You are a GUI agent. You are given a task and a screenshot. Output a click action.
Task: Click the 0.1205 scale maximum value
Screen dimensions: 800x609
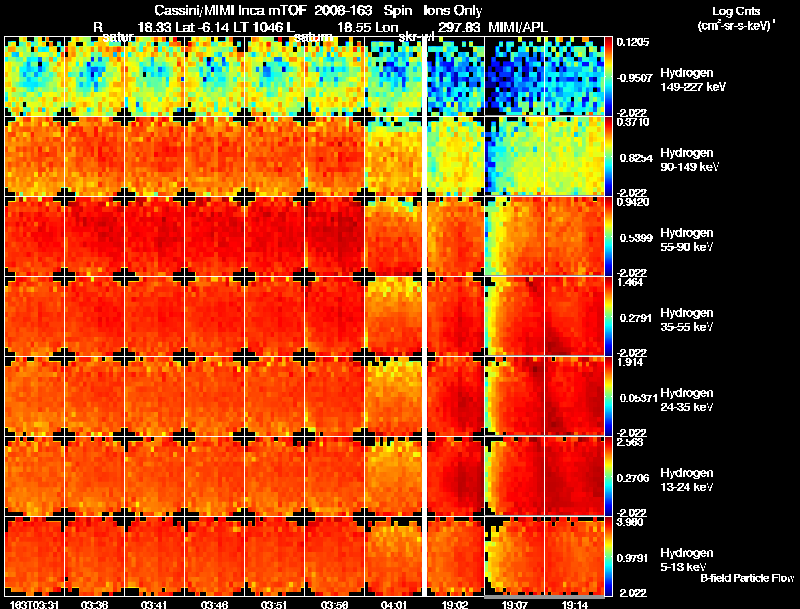pyautogui.click(x=633, y=42)
